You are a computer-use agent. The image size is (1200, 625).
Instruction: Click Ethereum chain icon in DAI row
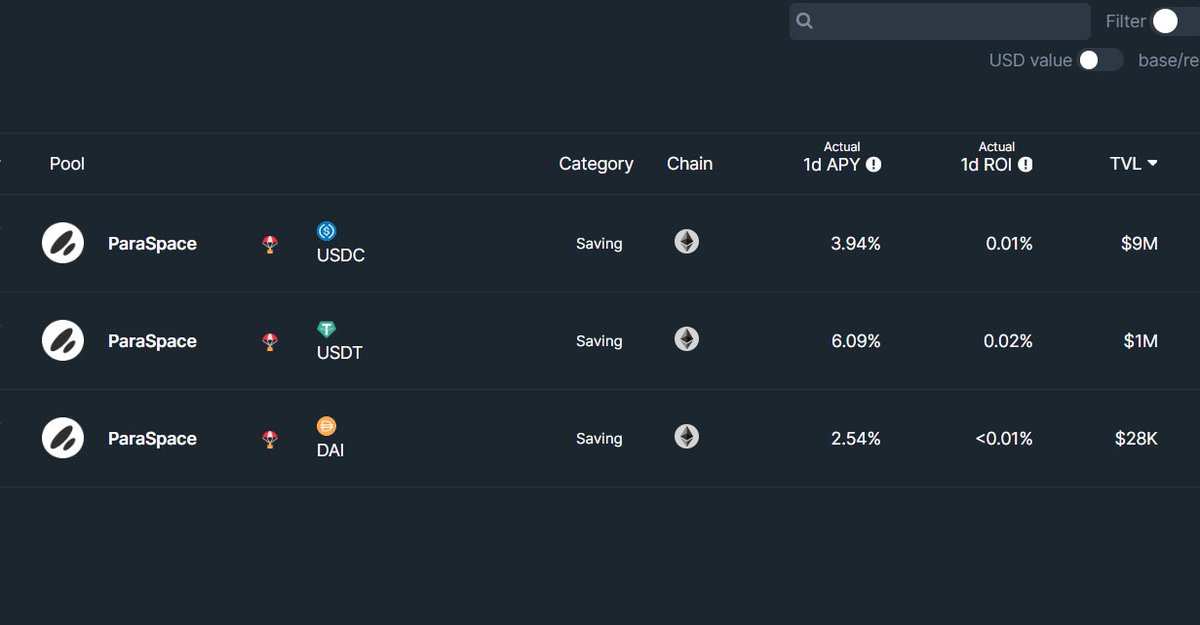pos(686,436)
